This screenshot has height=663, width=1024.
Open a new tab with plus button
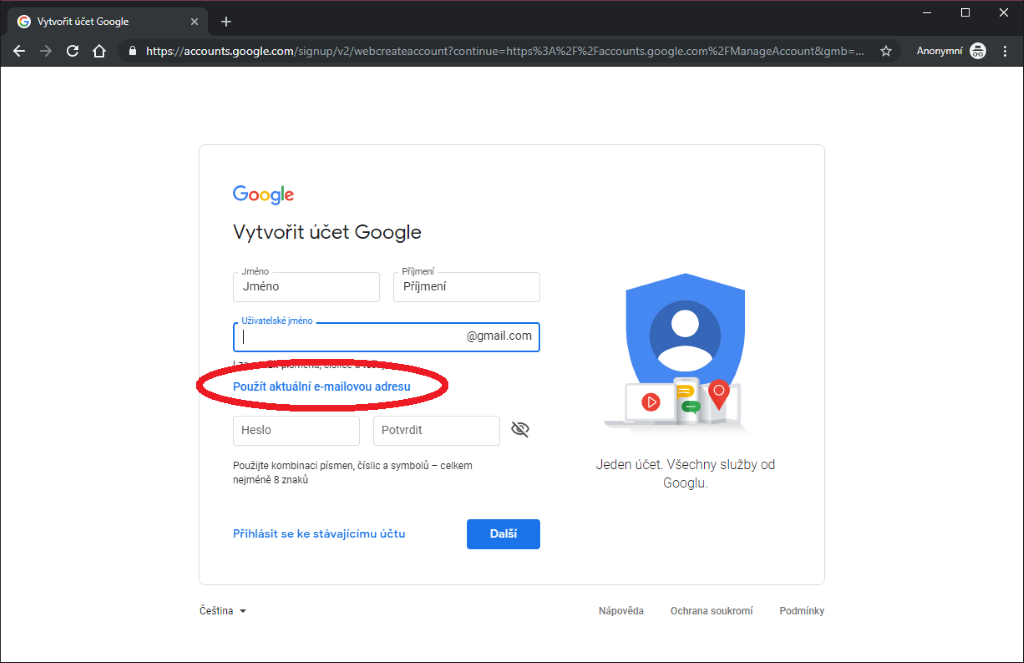[226, 22]
